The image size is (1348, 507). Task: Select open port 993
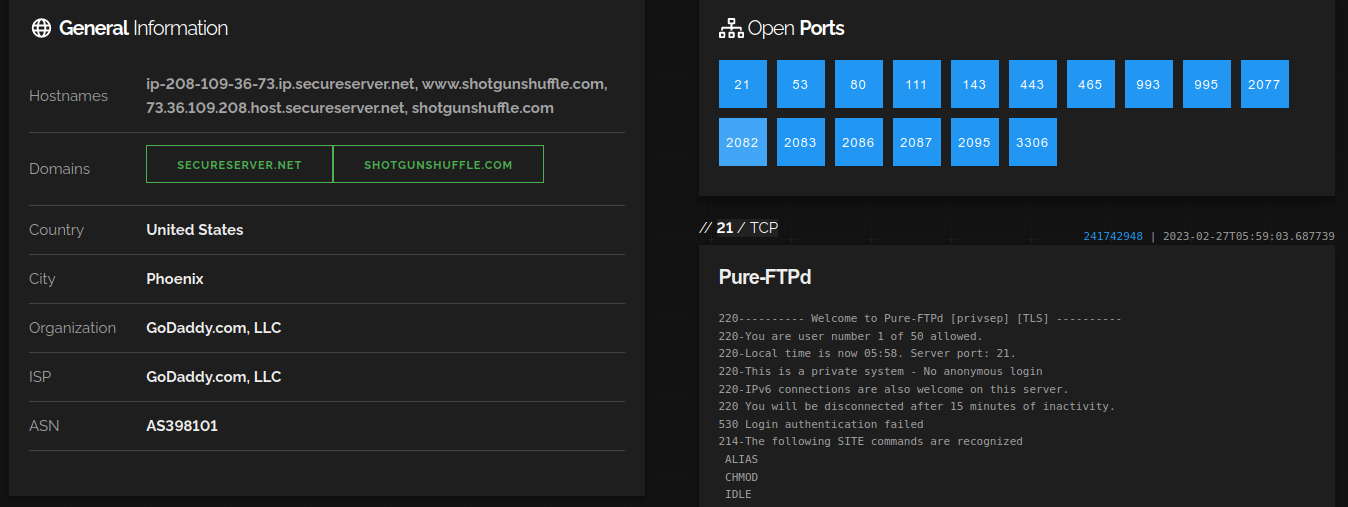click(1148, 84)
